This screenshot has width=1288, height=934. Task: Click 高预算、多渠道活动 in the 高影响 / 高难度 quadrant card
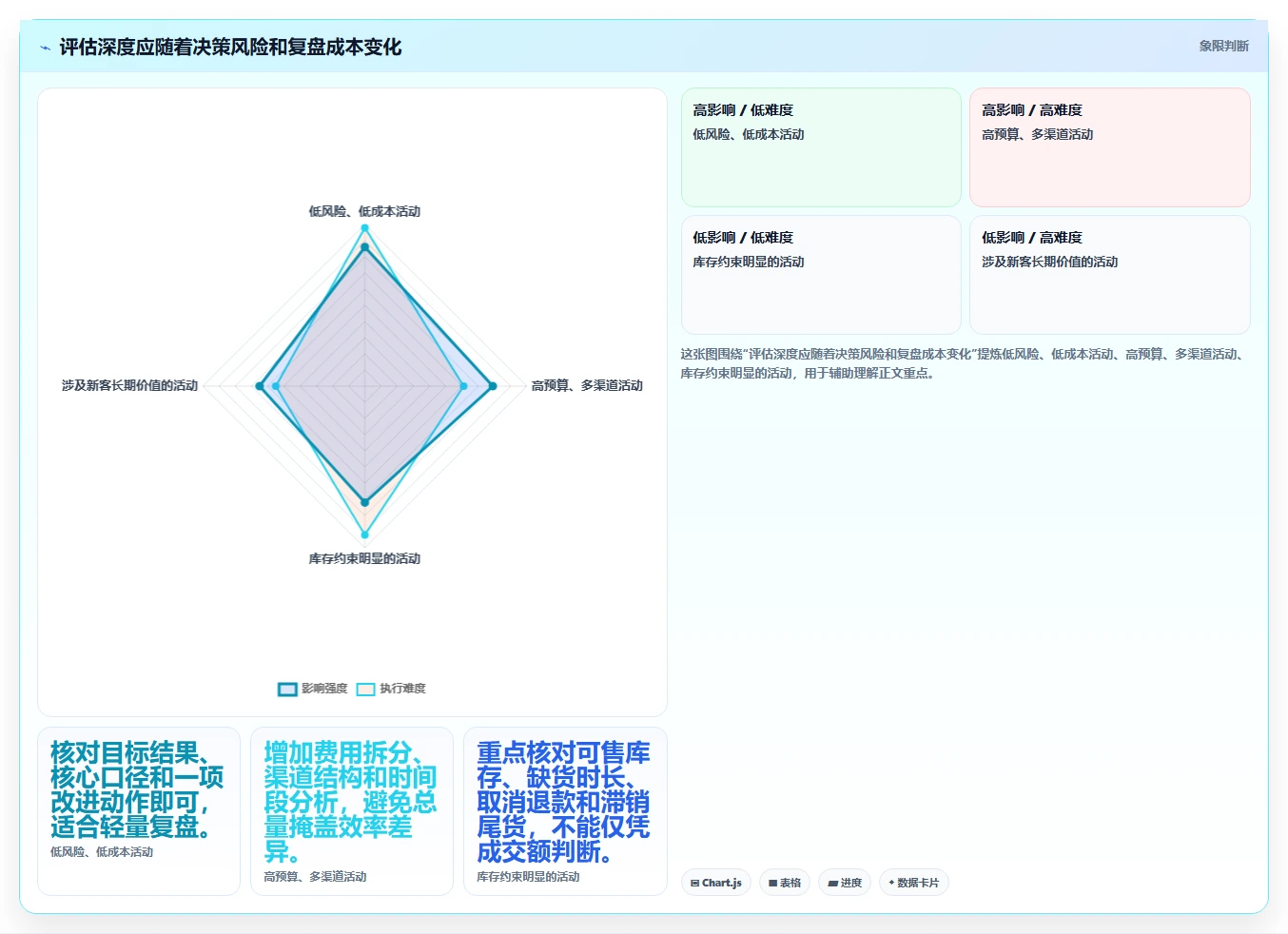point(1037,135)
